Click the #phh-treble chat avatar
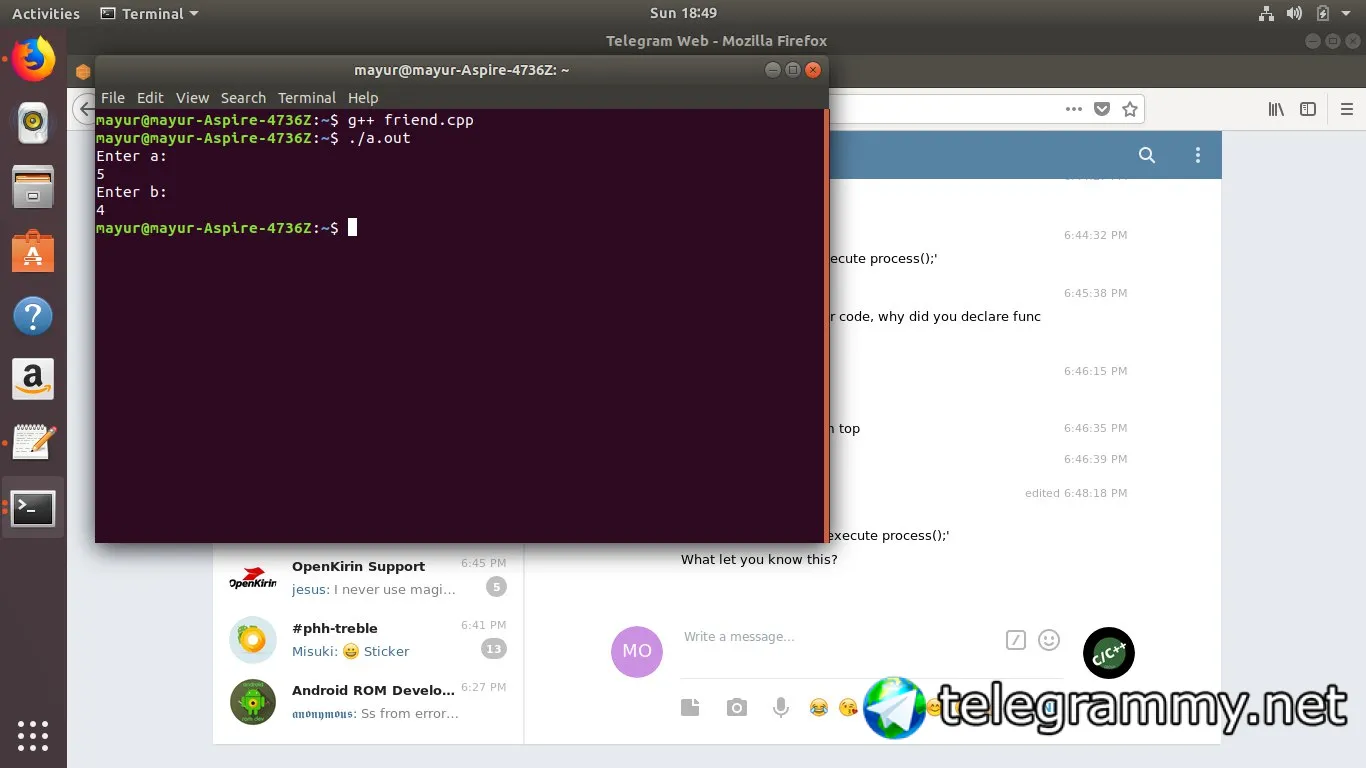 tap(253, 640)
